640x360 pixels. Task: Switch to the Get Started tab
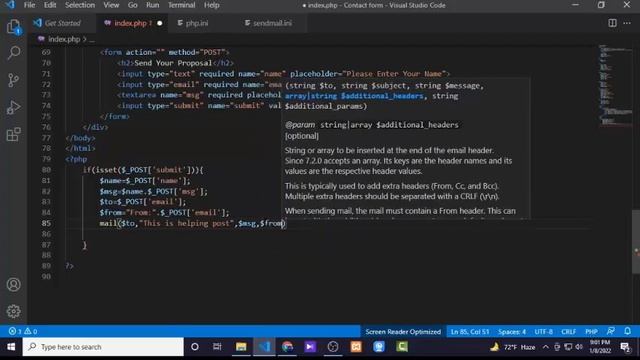[x=62, y=23]
